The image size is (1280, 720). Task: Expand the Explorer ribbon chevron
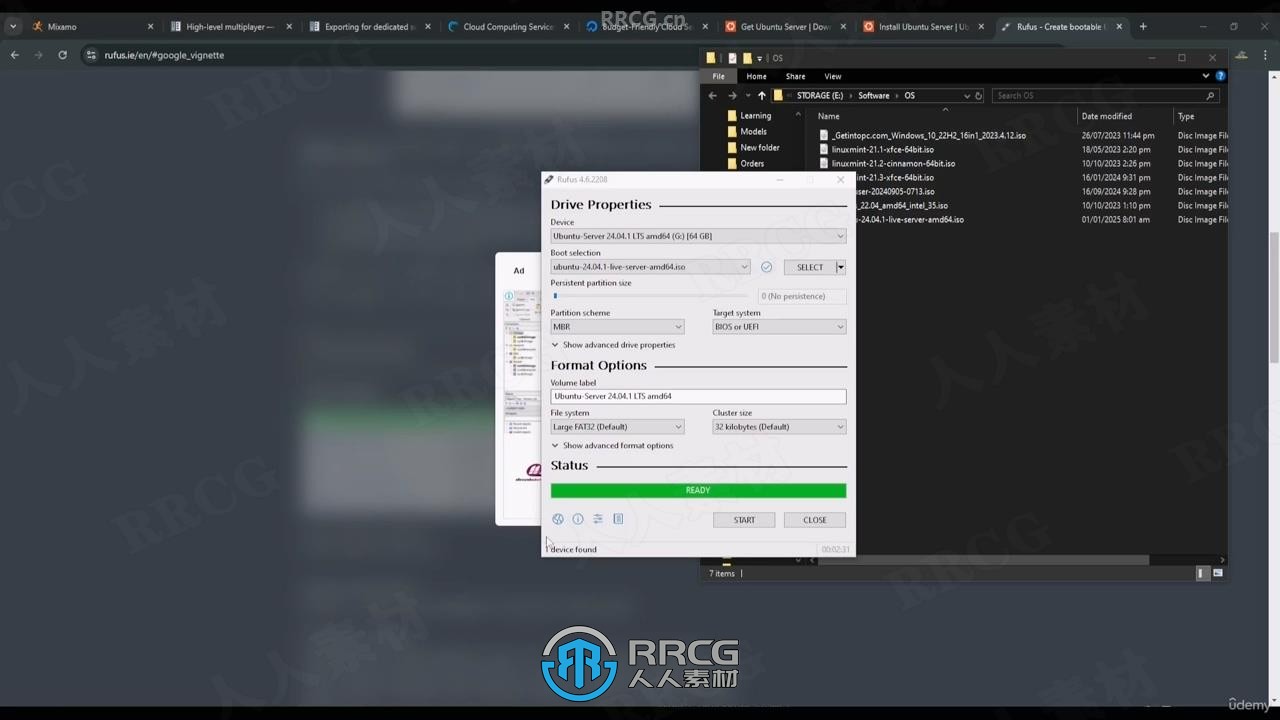pos(1206,76)
